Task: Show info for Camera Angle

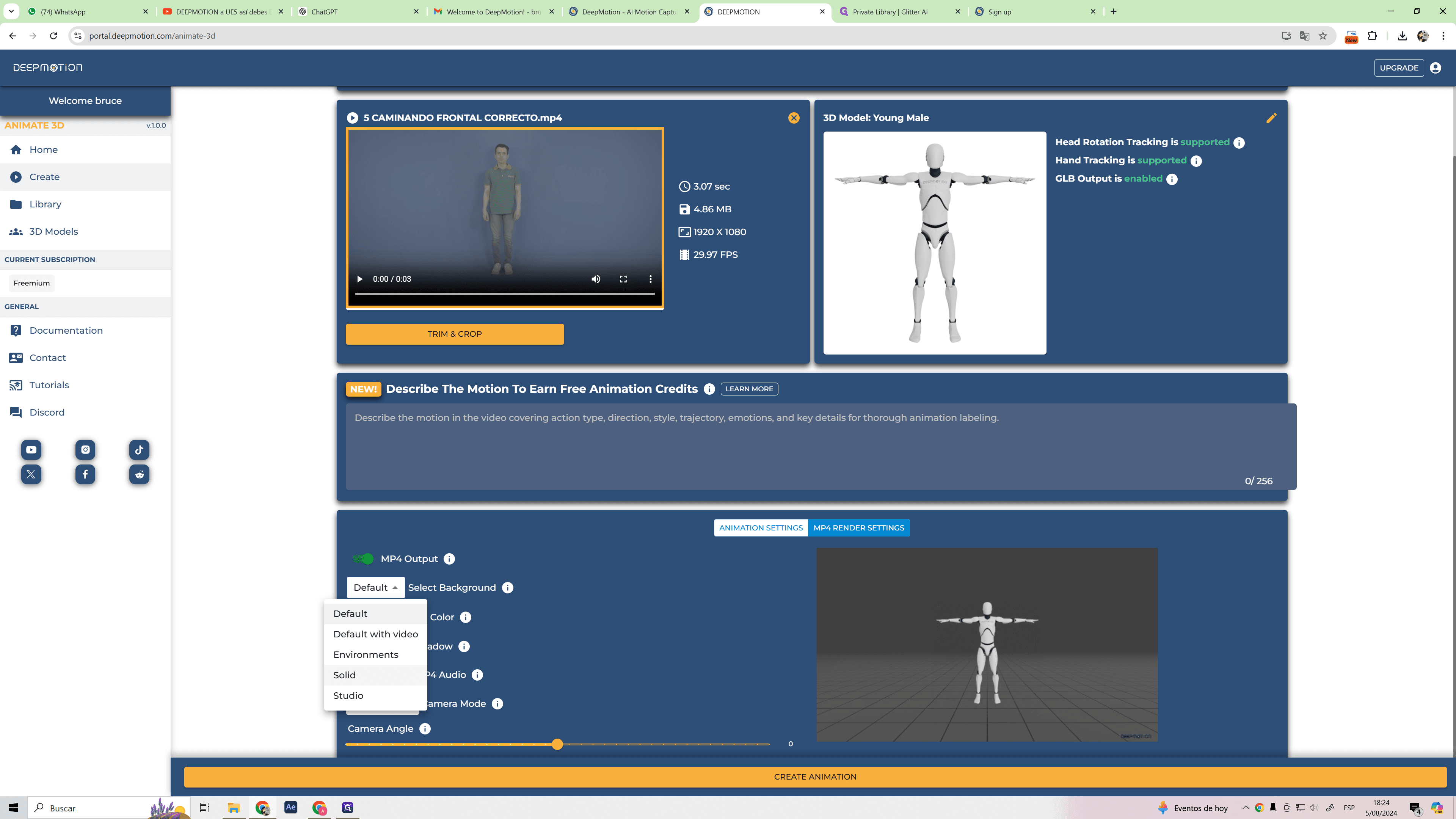Action: [x=425, y=729]
